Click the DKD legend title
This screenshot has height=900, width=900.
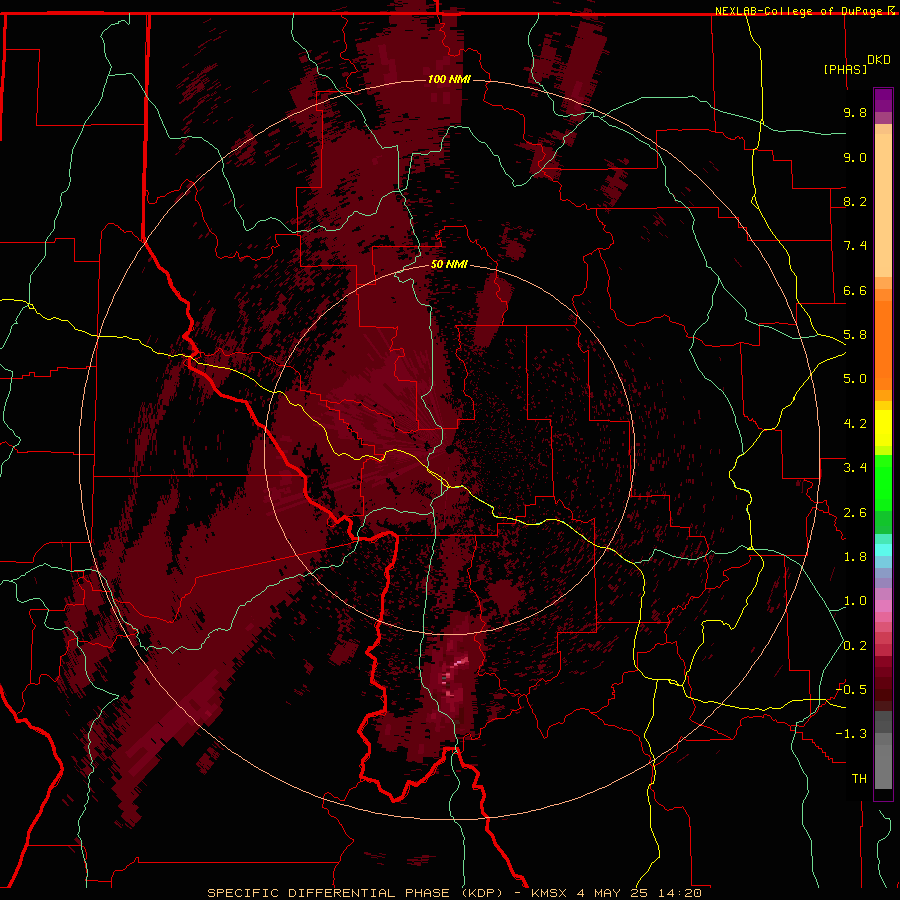[x=879, y=60]
